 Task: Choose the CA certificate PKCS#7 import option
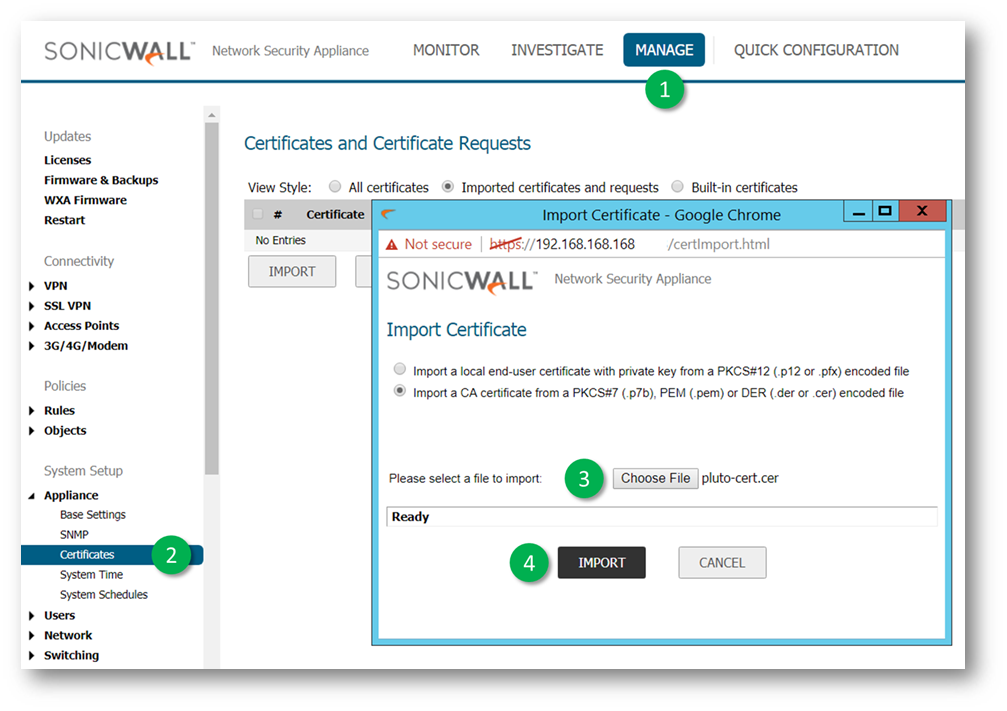(401, 392)
